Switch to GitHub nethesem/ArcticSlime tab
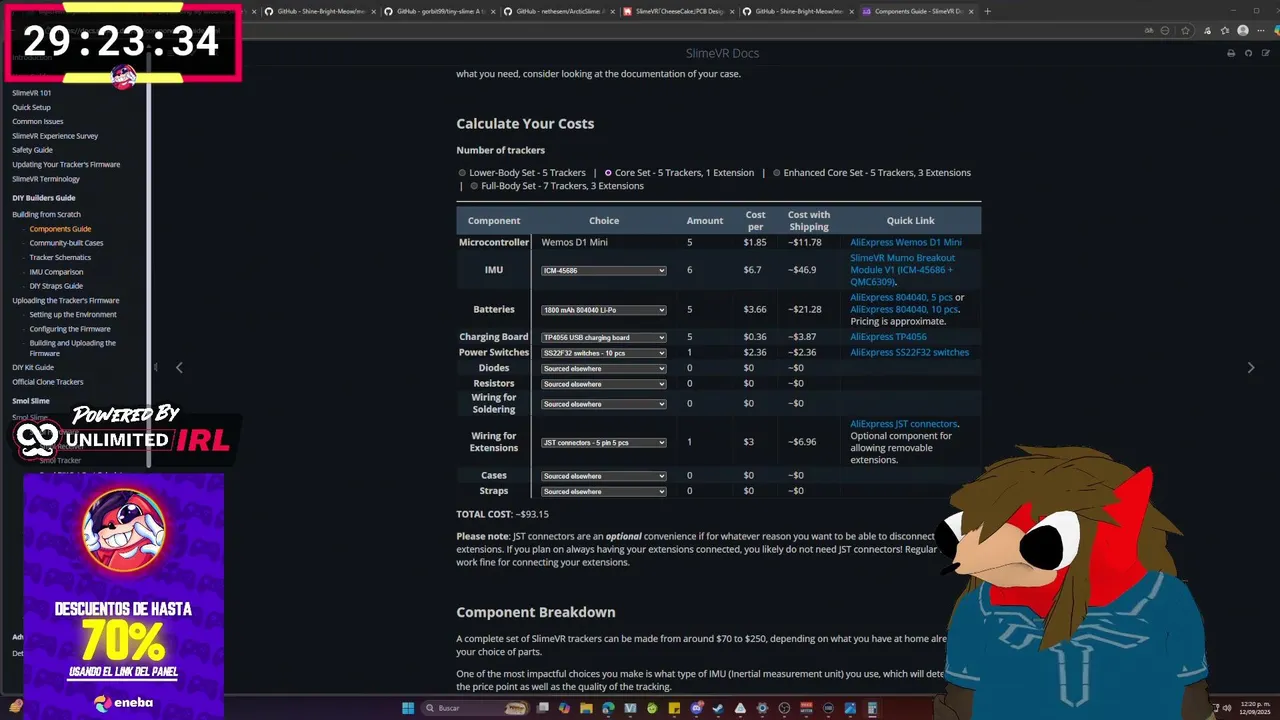Image resolution: width=1280 pixels, height=720 pixels. 558,11
